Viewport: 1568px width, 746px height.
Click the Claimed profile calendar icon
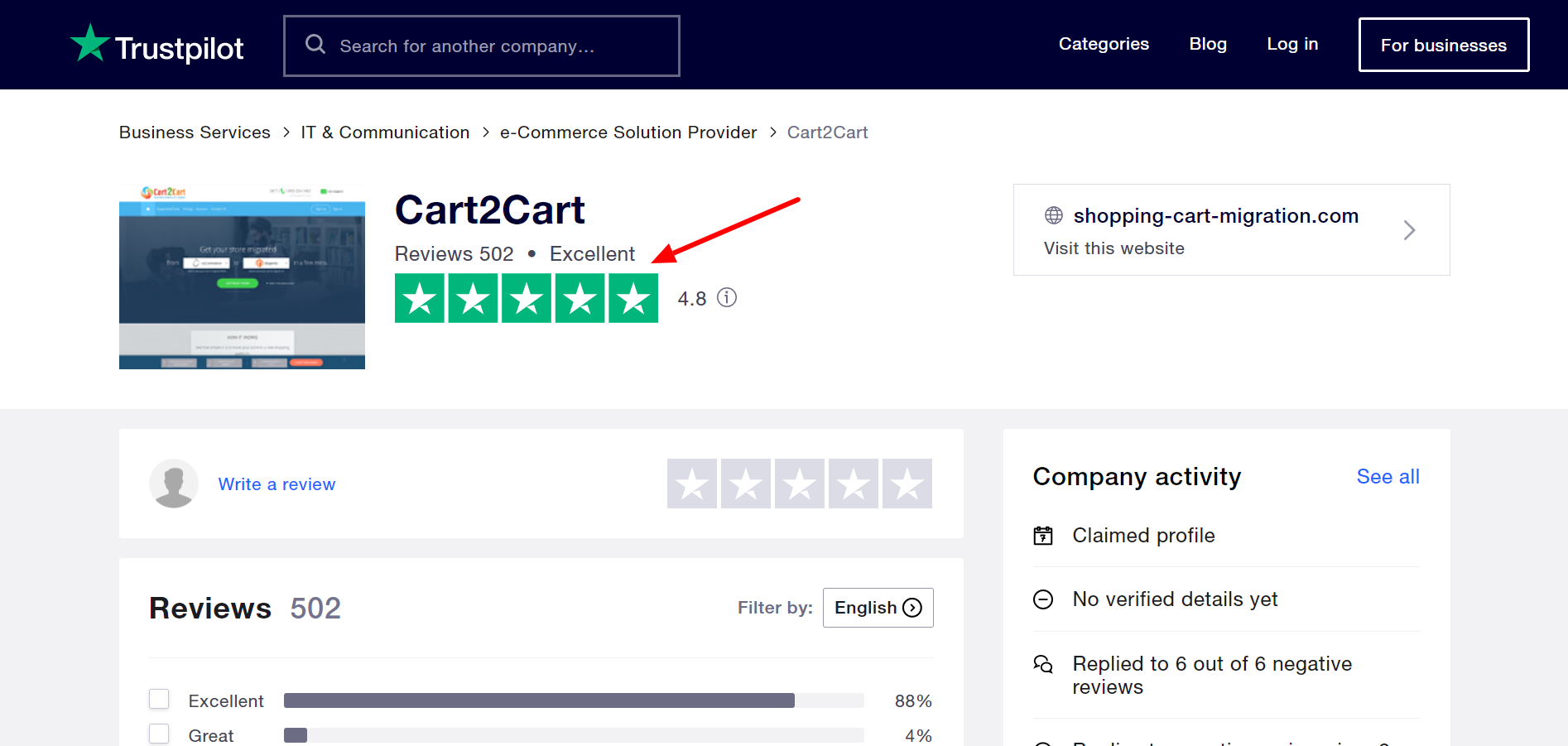1044,535
